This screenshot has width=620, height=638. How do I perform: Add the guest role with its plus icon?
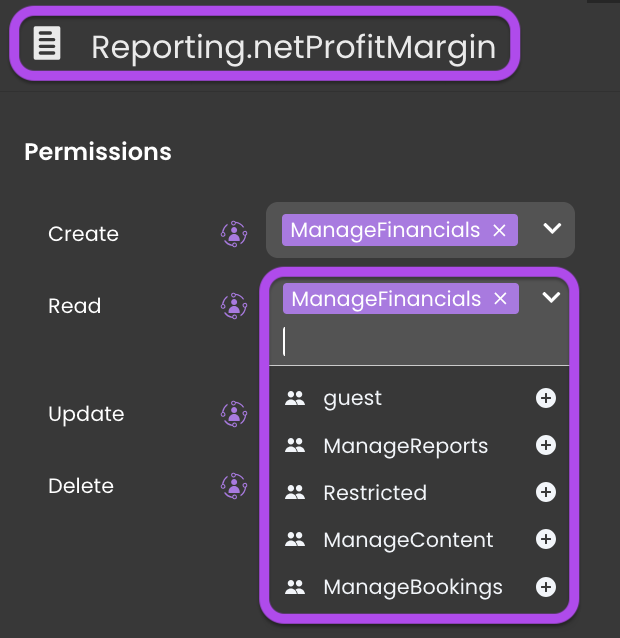pos(546,398)
